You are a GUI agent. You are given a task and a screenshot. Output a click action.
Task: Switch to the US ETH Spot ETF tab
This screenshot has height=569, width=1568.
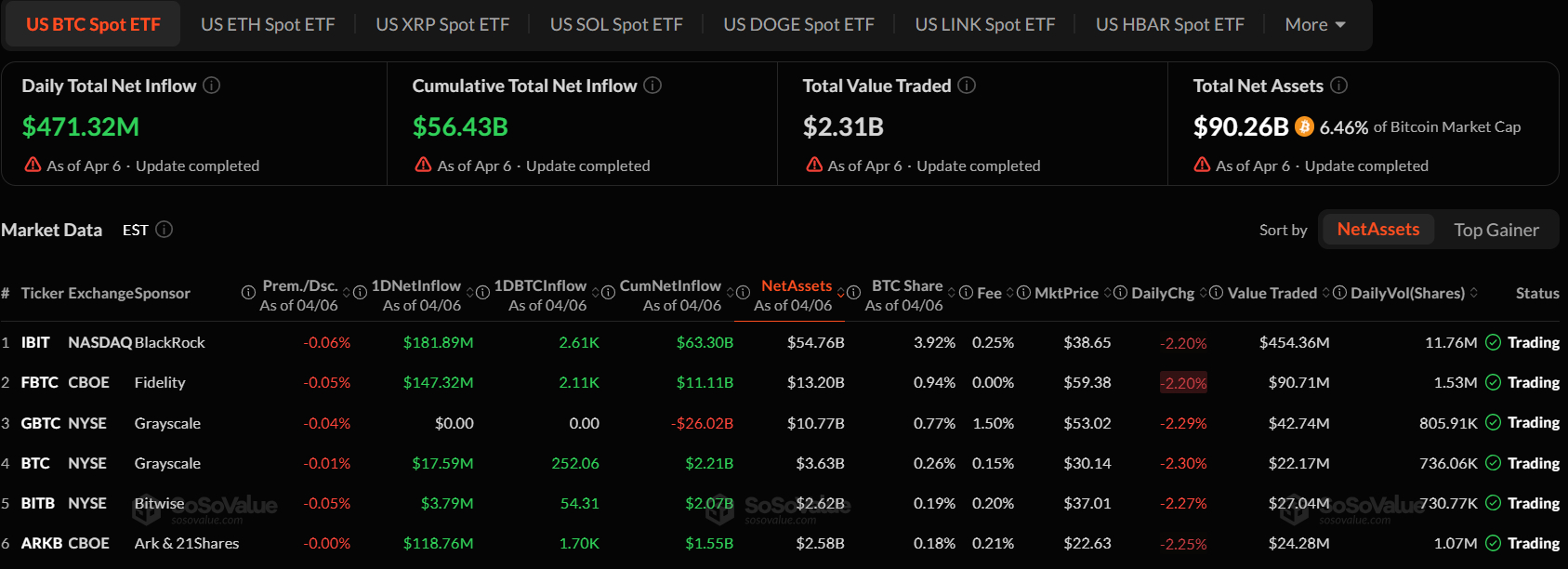click(x=268, y=24)
